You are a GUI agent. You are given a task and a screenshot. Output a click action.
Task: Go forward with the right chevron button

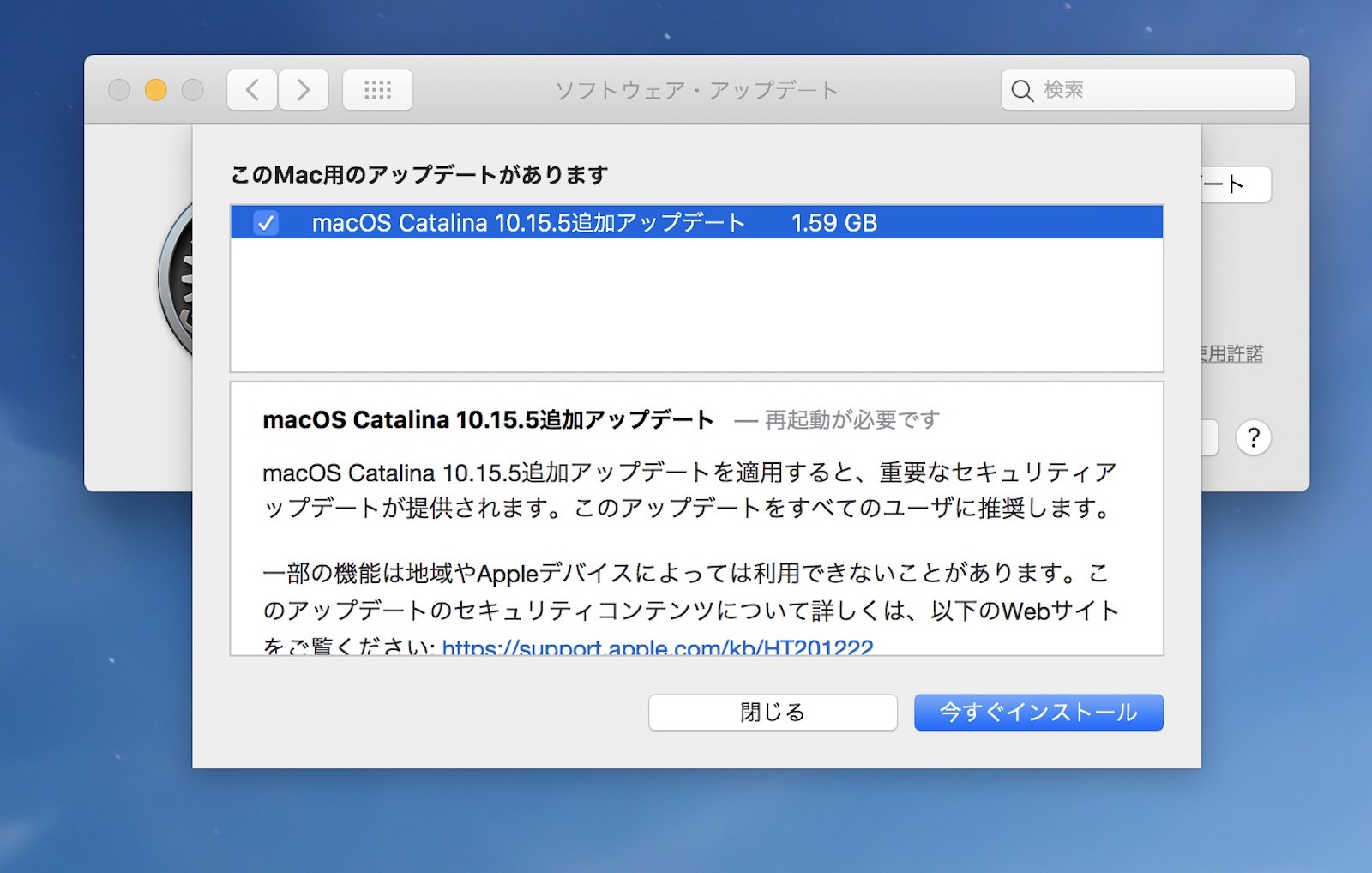pyautogui.click(x=304, y=90)
